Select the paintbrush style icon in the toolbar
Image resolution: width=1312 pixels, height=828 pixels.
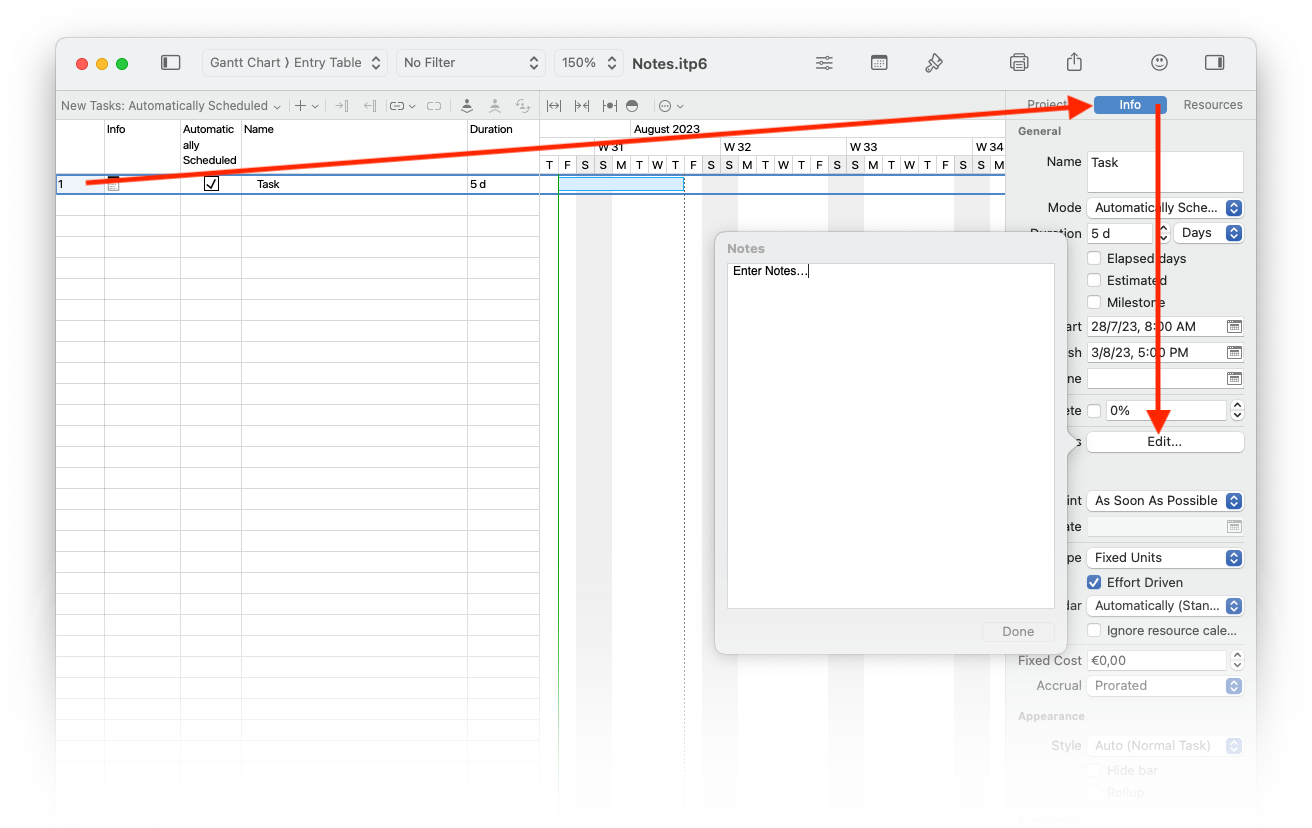(934, 63)
